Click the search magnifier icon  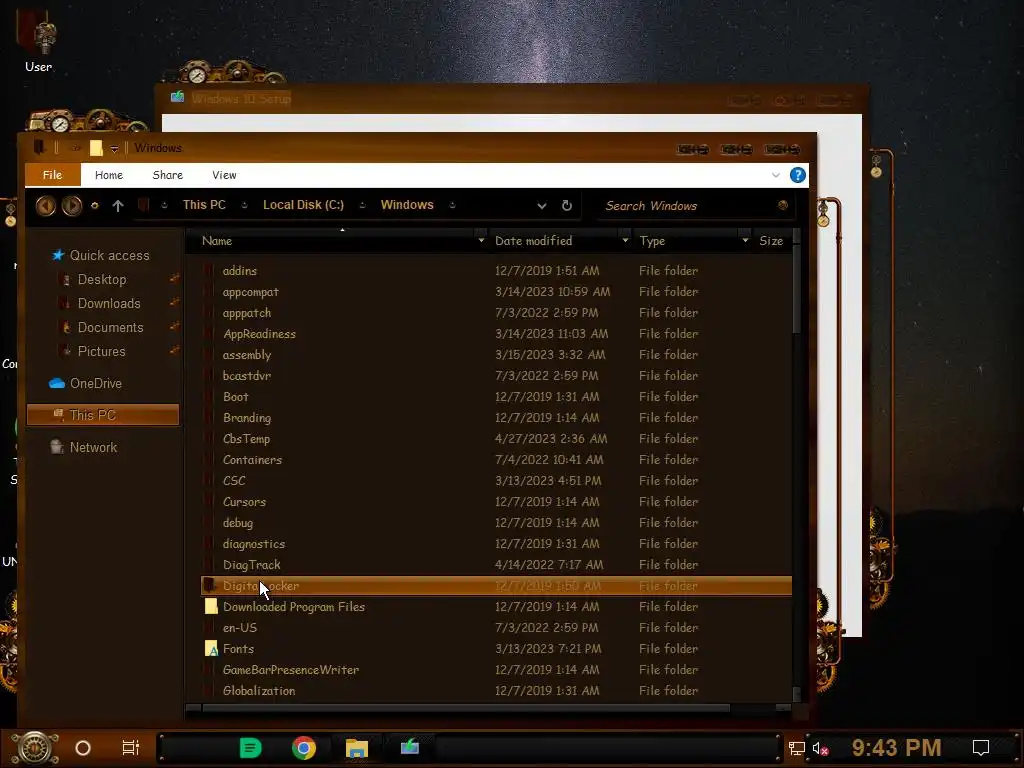click(782, 205)
